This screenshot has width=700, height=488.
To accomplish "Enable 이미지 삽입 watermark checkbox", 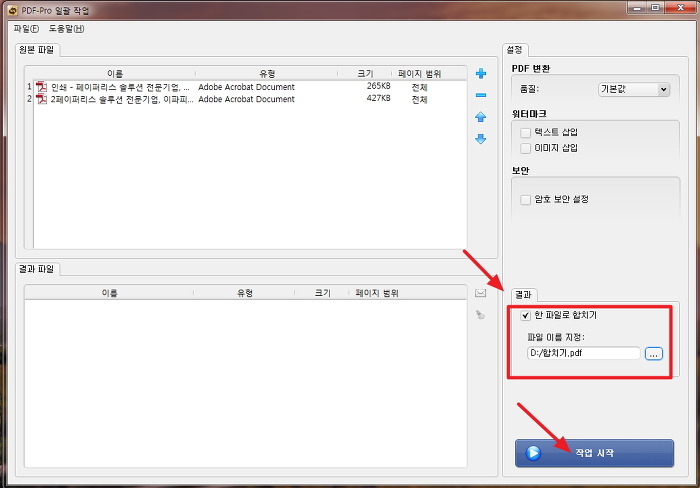I will pyautogui.click(x=525, y=148).
